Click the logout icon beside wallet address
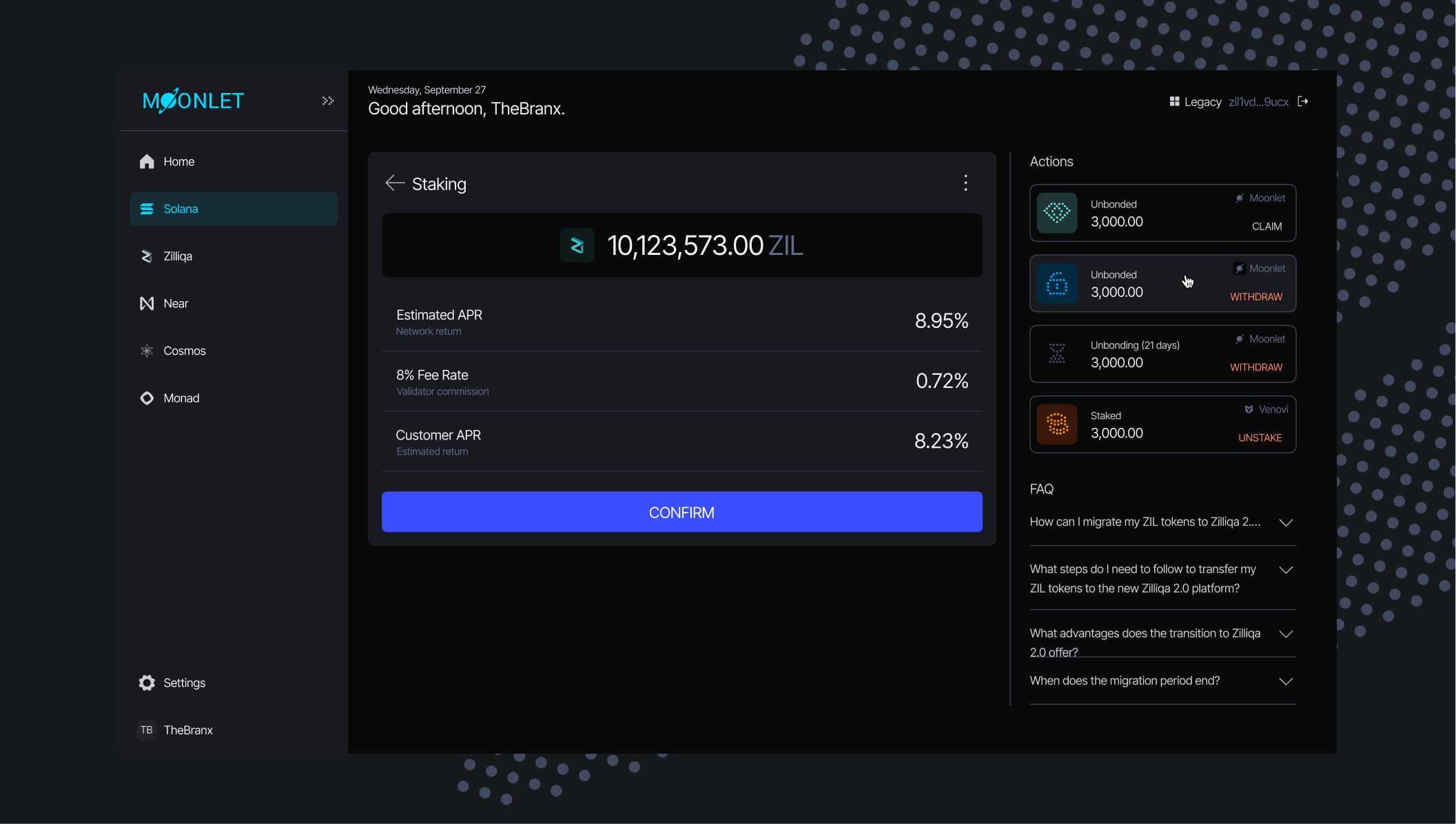1456x824 pixels. [1302, 101]
